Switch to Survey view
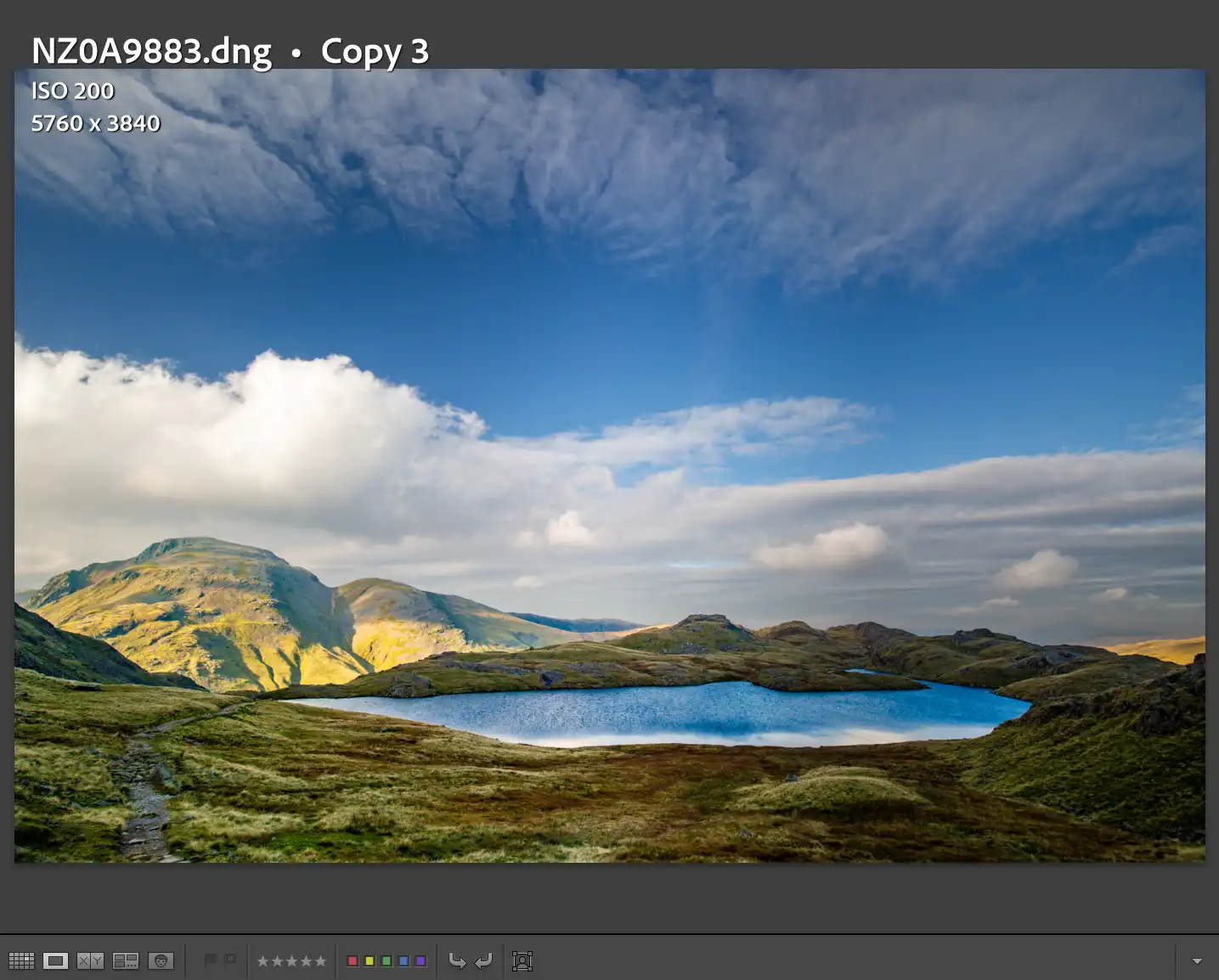 pos(126,960)
